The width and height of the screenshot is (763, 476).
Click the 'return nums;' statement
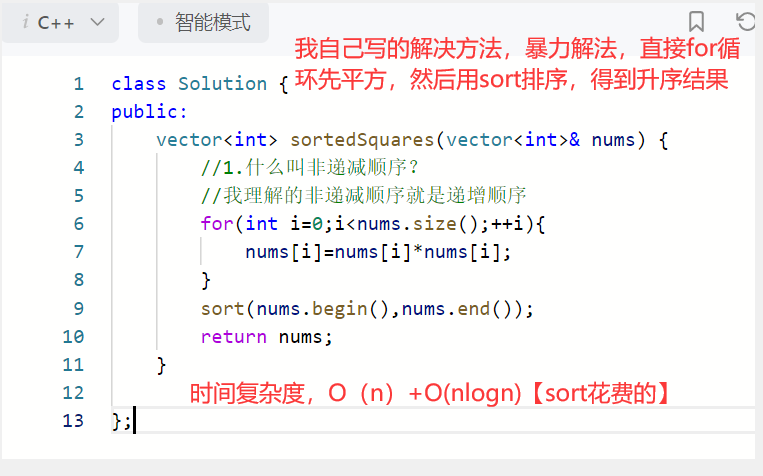point(265,336)
